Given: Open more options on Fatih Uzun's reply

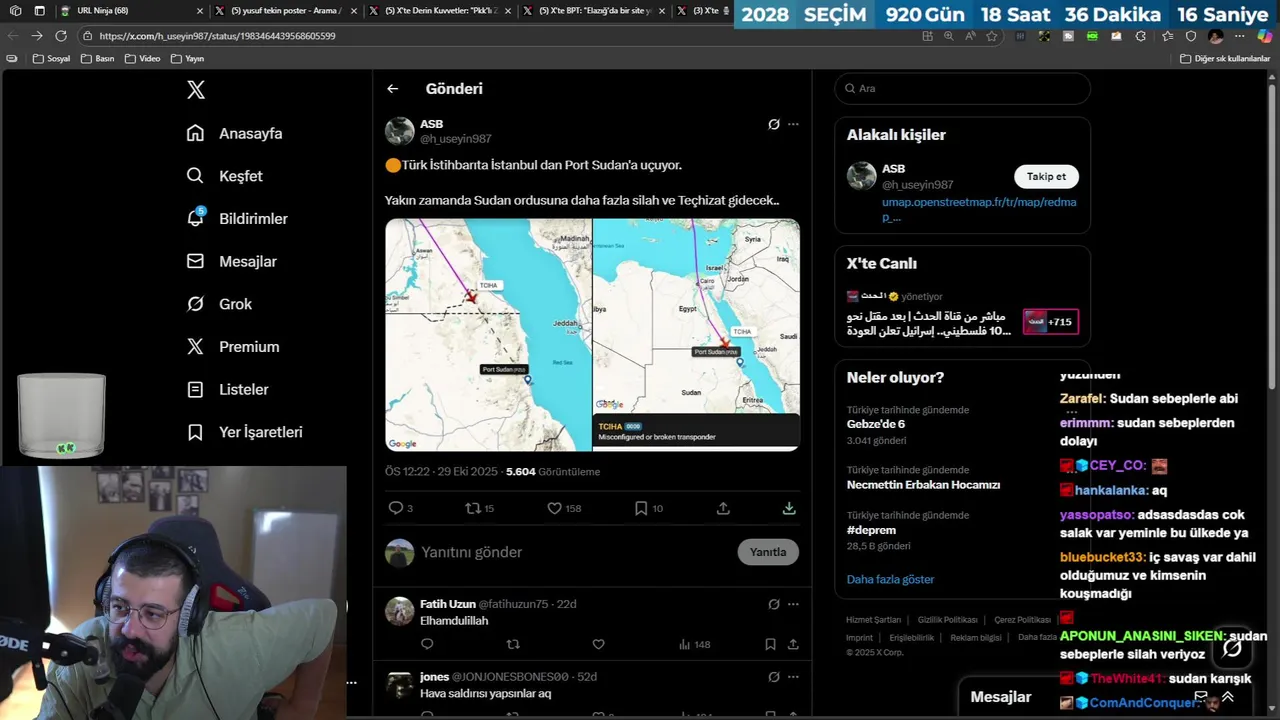Looking at the screenshot, I should [x=793, y=604].
